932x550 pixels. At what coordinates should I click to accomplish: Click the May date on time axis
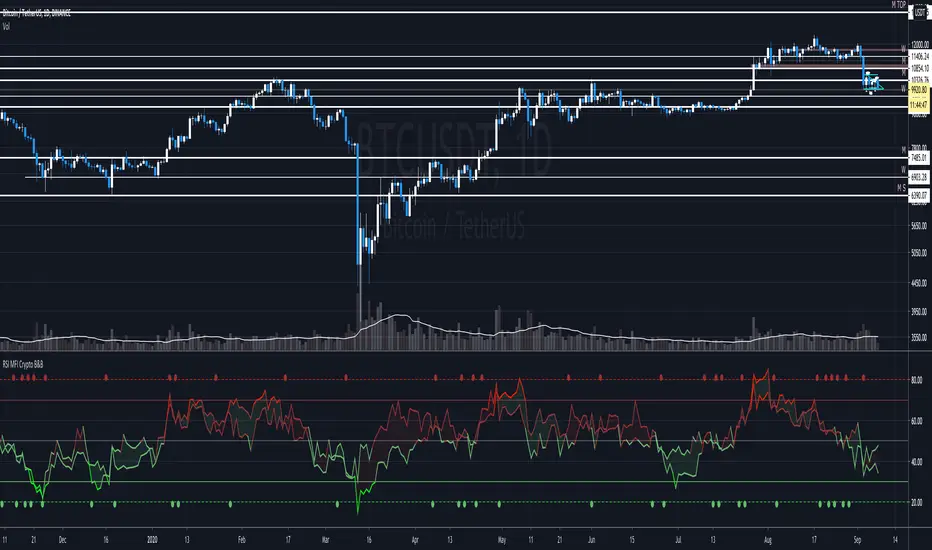[502, 540]
